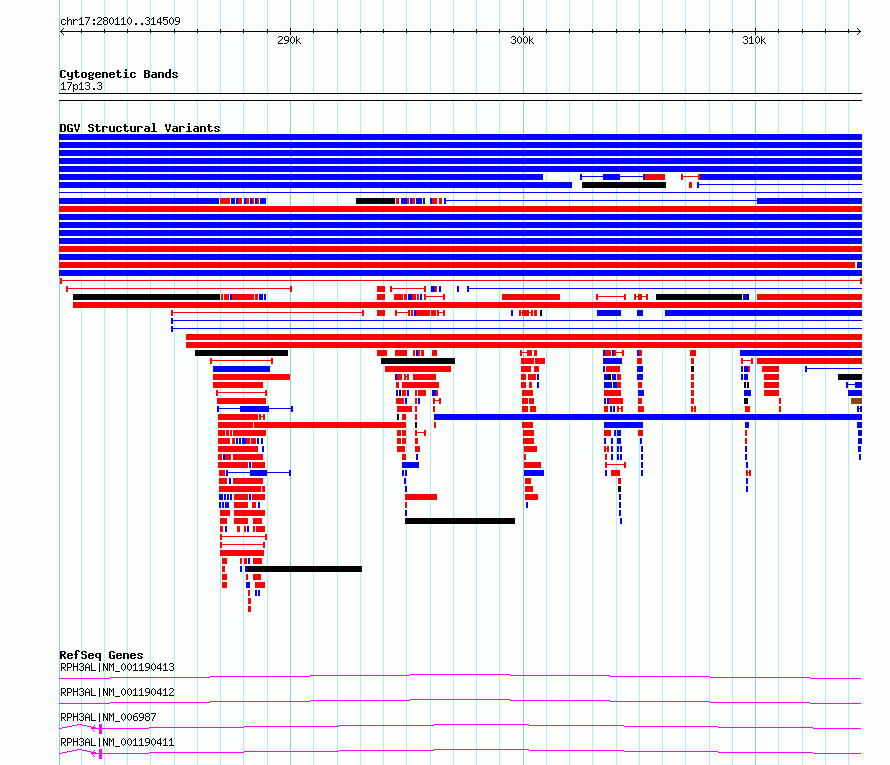
Task: Select the lowest long black variant bar
Action: (x=304, y=569)
